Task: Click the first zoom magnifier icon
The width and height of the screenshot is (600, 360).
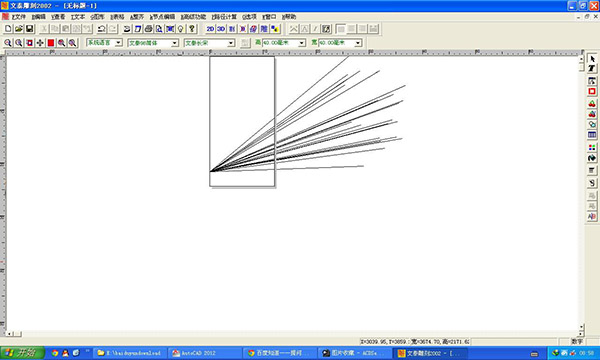Action: pyautogui.click(x=8, y=43)
